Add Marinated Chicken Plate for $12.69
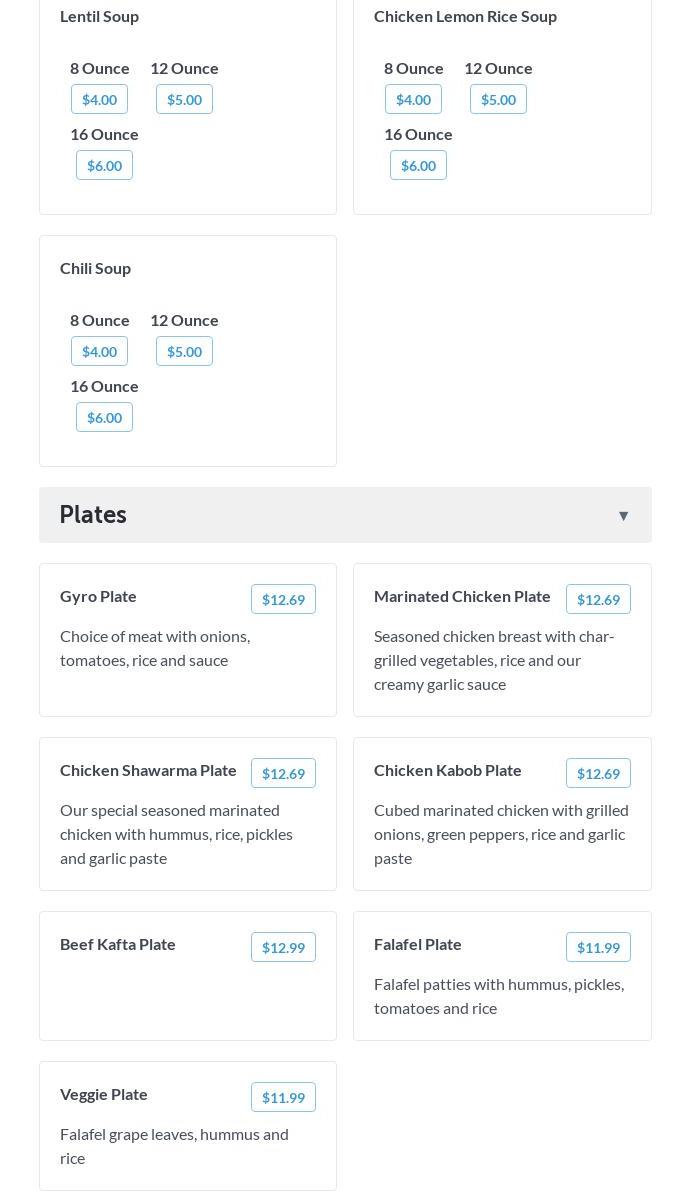This screenshot has height=1200, width=690. [x=598, y=600]
